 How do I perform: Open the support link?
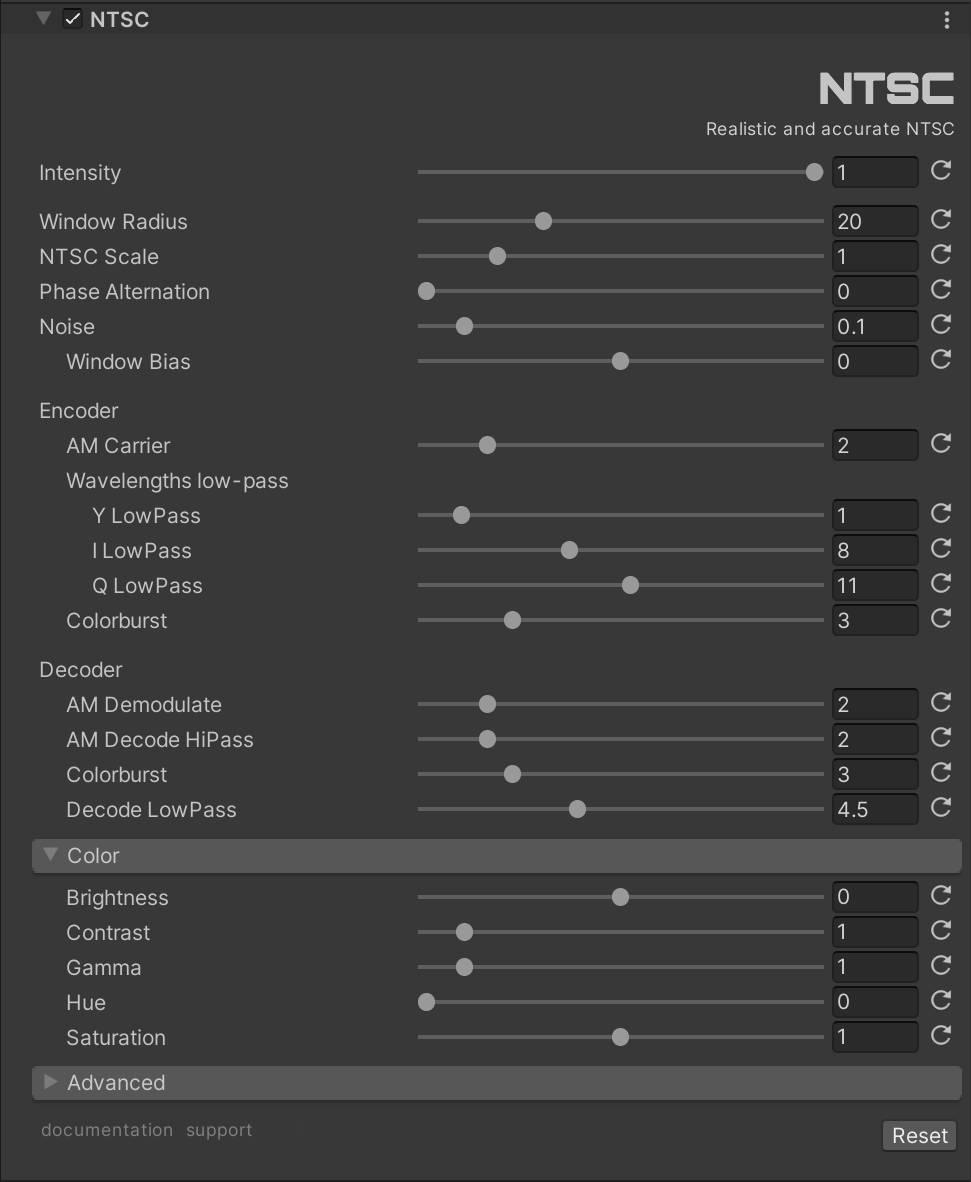[219, 1131]
